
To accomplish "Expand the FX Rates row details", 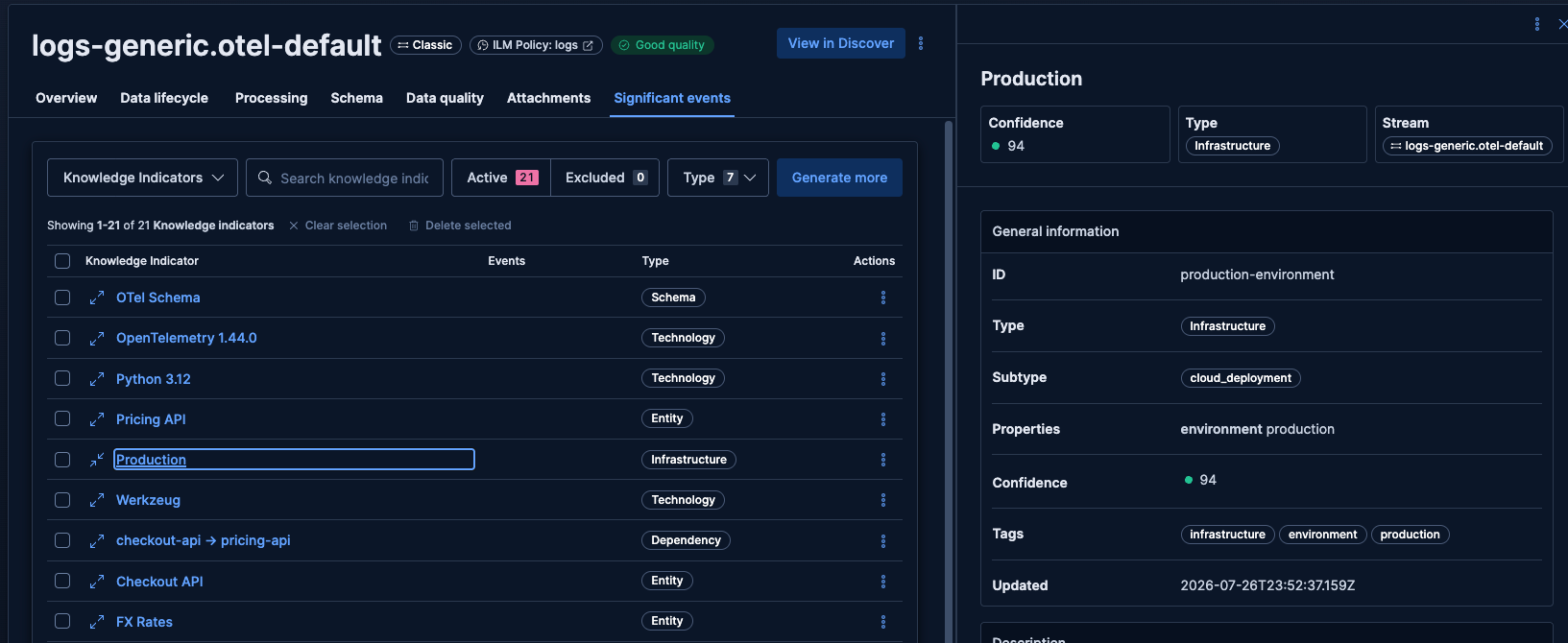I will coord(96,622).
